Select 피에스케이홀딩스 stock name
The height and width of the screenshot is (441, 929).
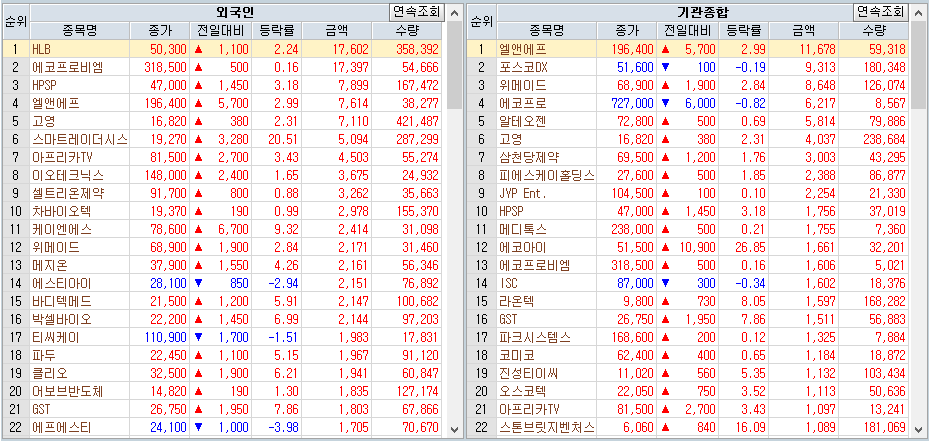pos(546,175)
